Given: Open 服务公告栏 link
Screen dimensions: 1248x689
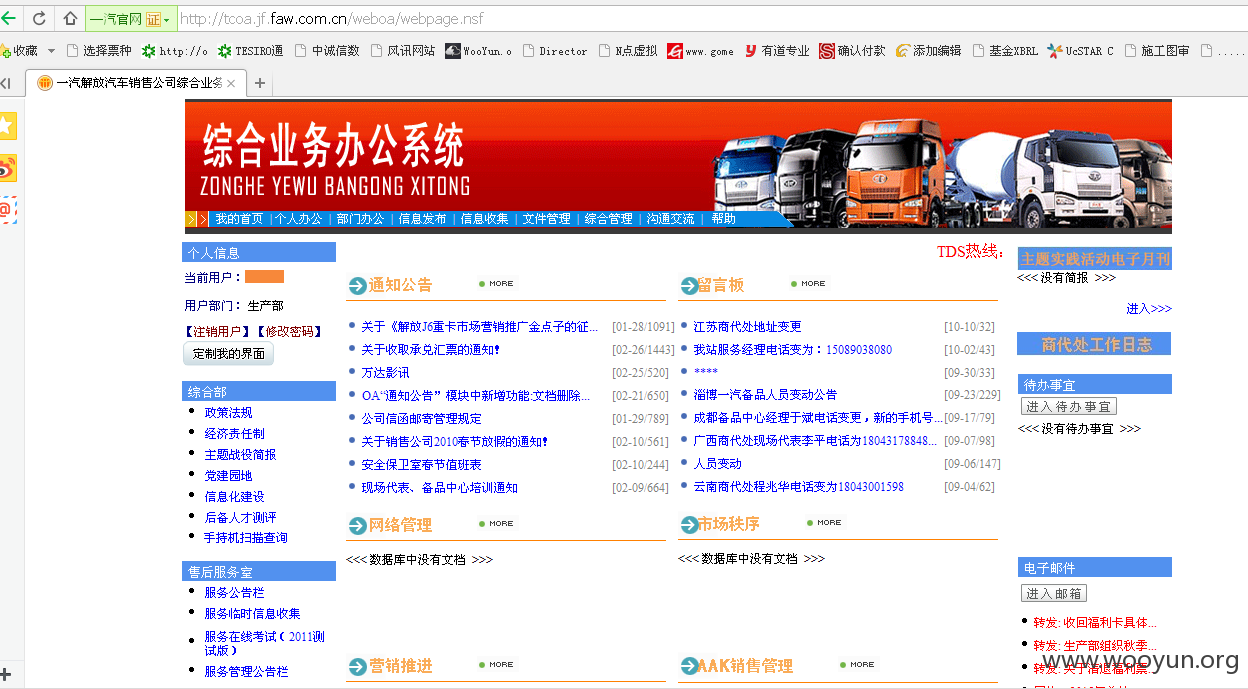Looking at the screenshot, I should (234, 592).
